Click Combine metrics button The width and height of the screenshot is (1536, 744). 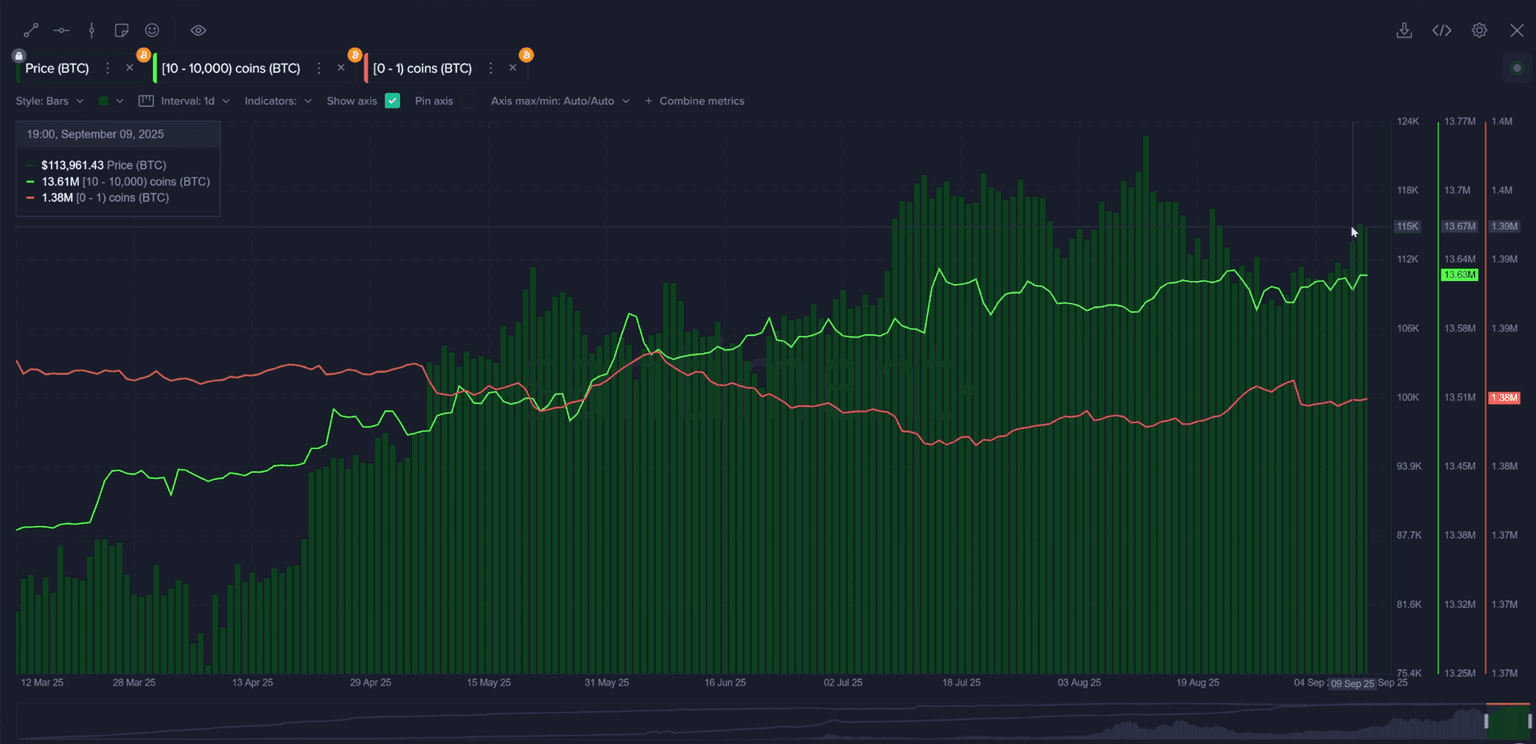694,101
